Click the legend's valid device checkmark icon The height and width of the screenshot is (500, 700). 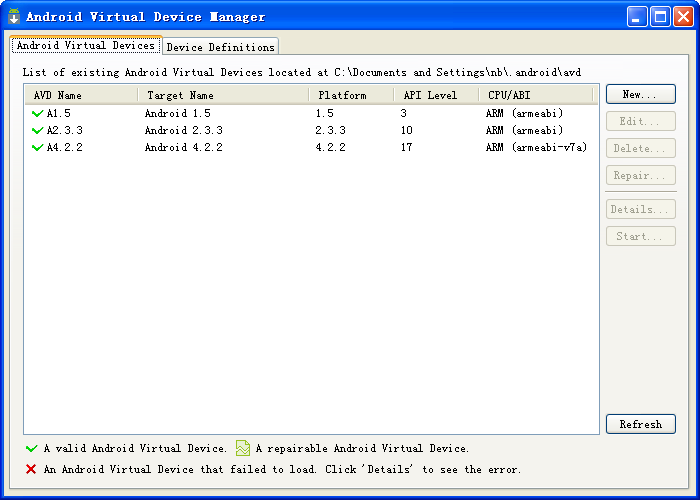click(32, 448)
